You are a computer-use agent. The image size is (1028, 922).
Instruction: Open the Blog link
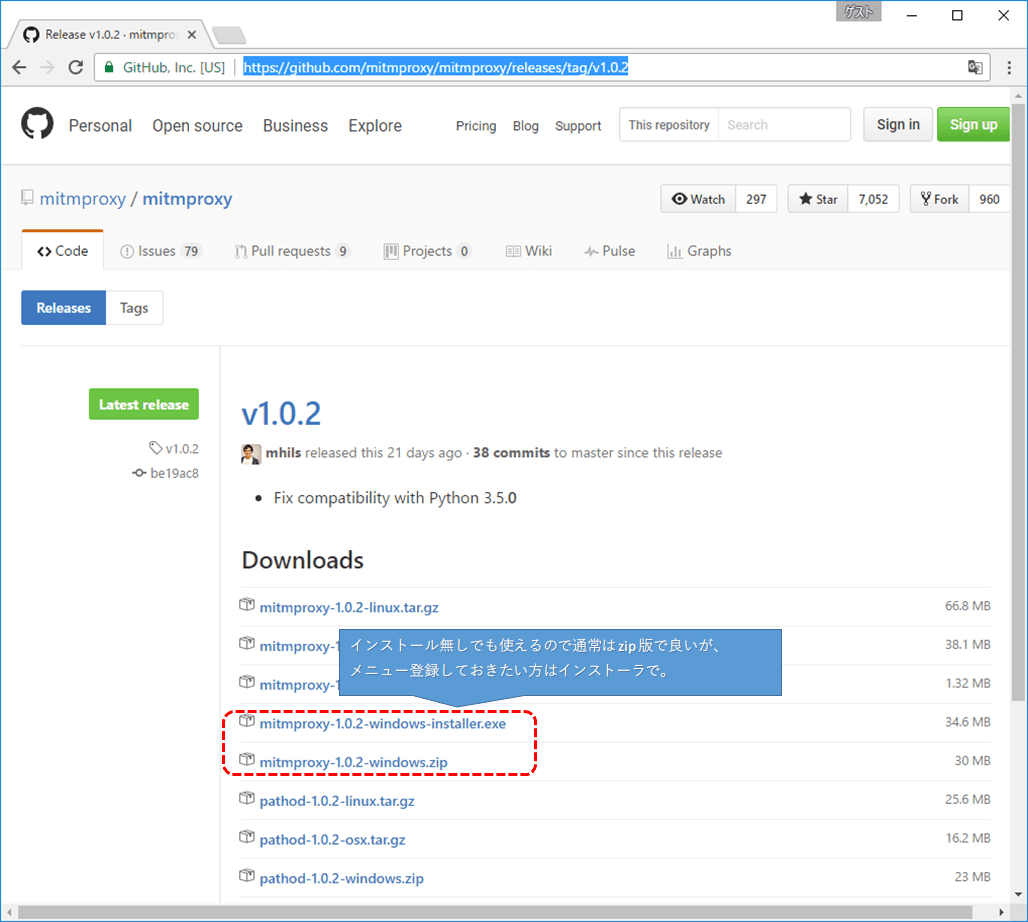[525, 126]
